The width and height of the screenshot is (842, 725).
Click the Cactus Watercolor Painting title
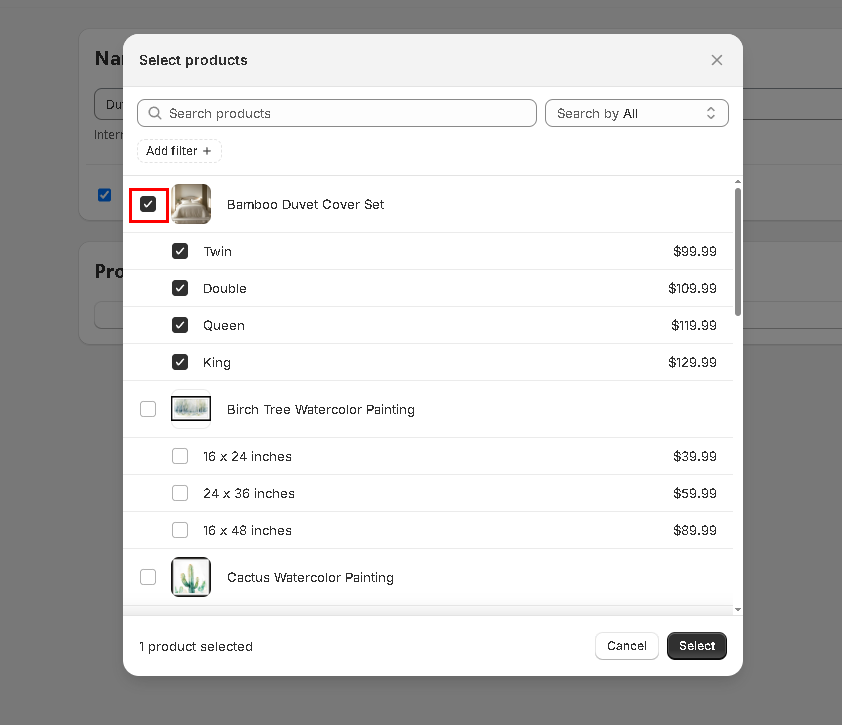(310, 578)
